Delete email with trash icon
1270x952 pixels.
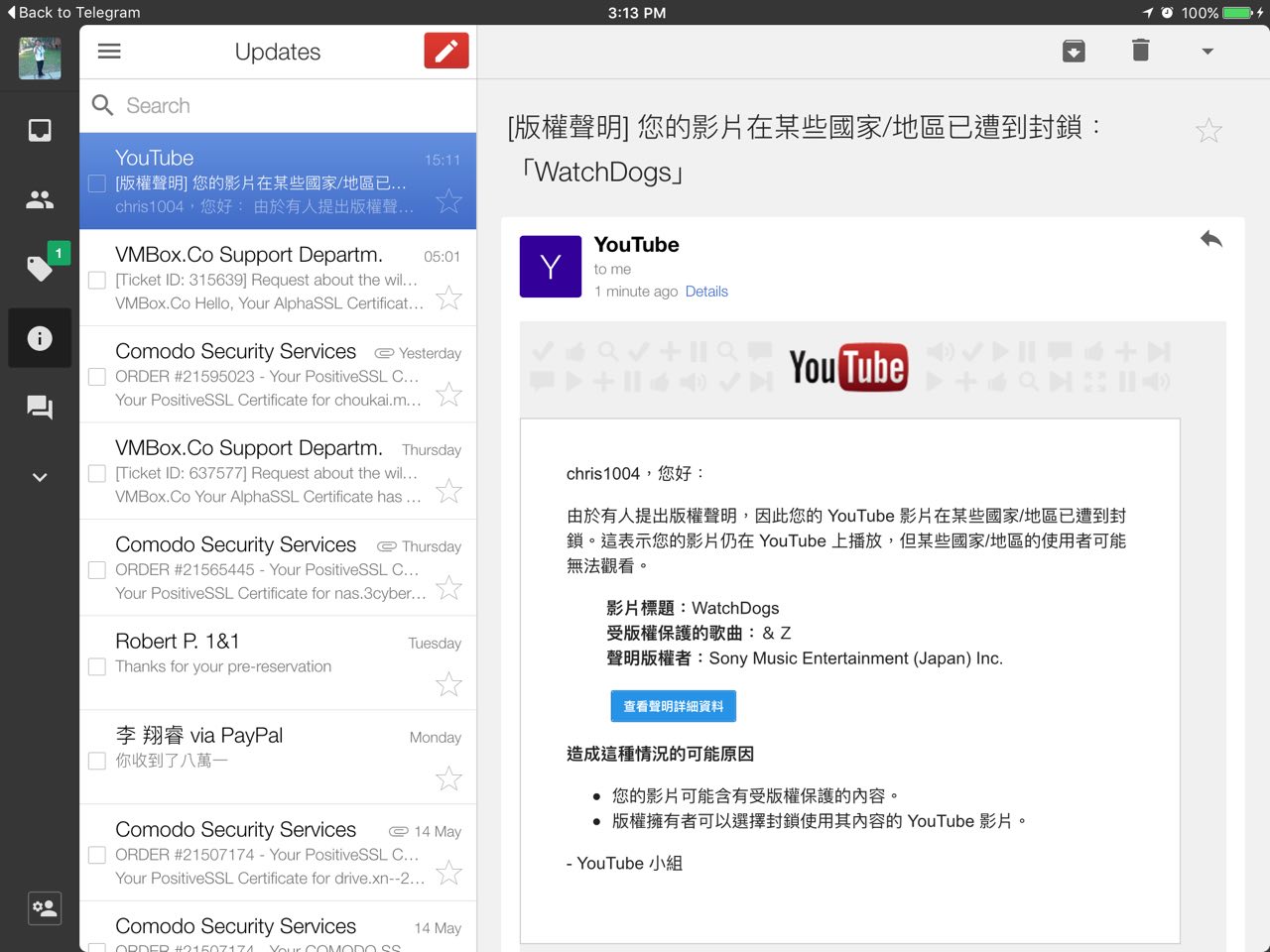point(1140,51)
